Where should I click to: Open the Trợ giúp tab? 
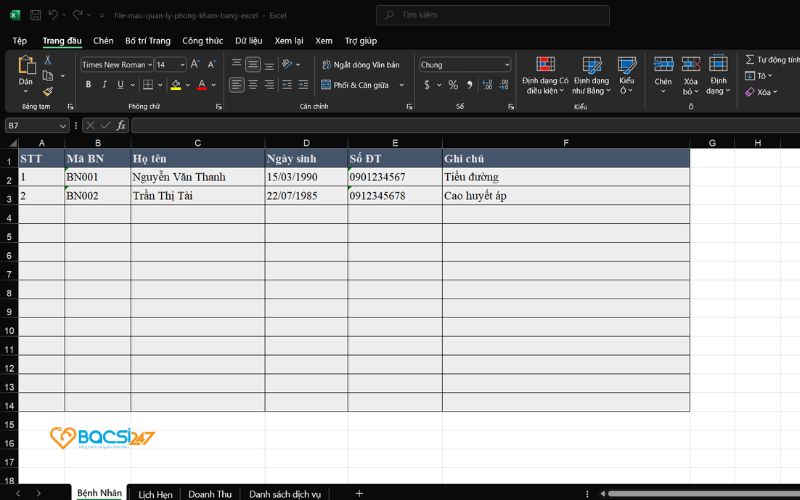tap(361, 41)
